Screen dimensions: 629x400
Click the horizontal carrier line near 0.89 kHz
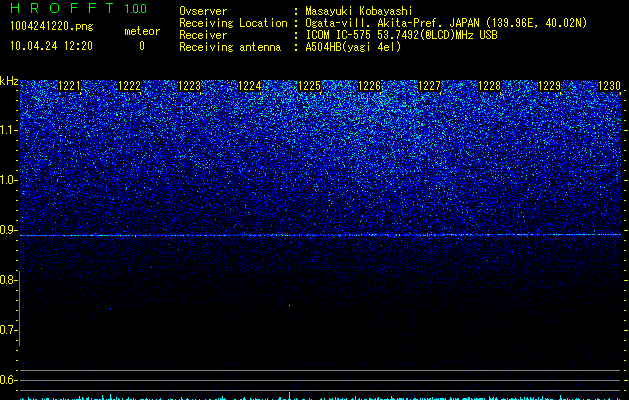point(320,235)
